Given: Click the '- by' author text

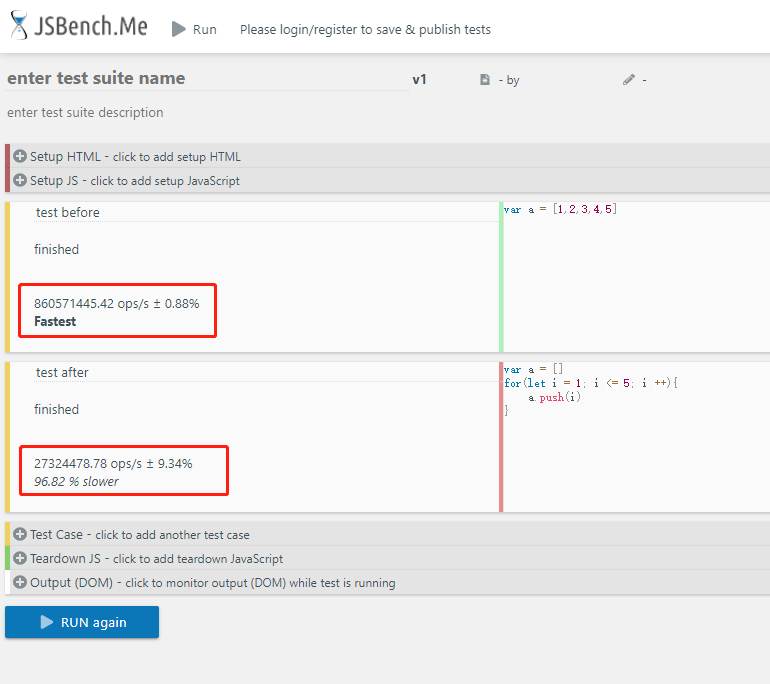Looking at the screenshot, I should point(509,80).
